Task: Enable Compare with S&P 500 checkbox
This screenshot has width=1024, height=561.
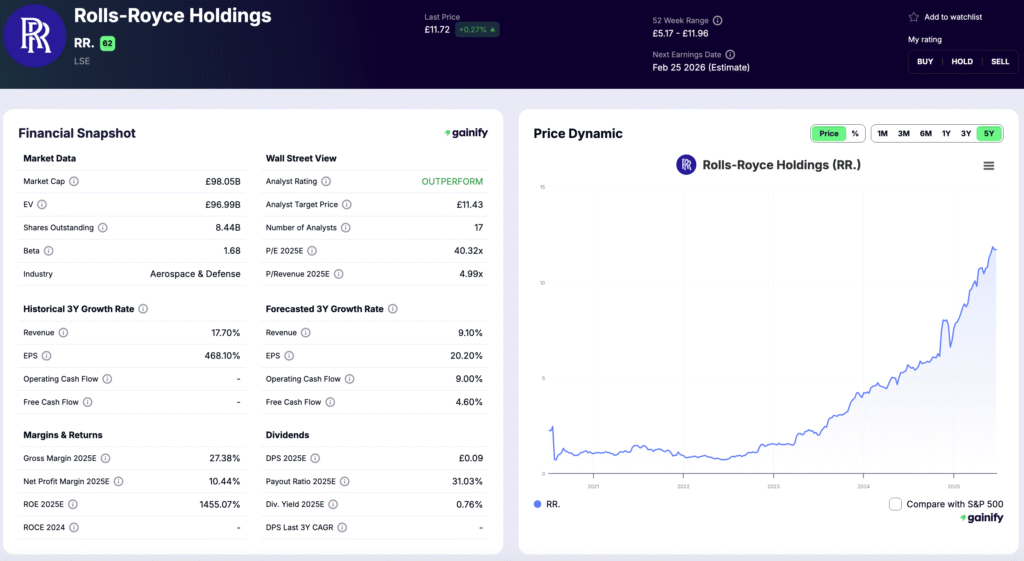Action: click(895, 505)
